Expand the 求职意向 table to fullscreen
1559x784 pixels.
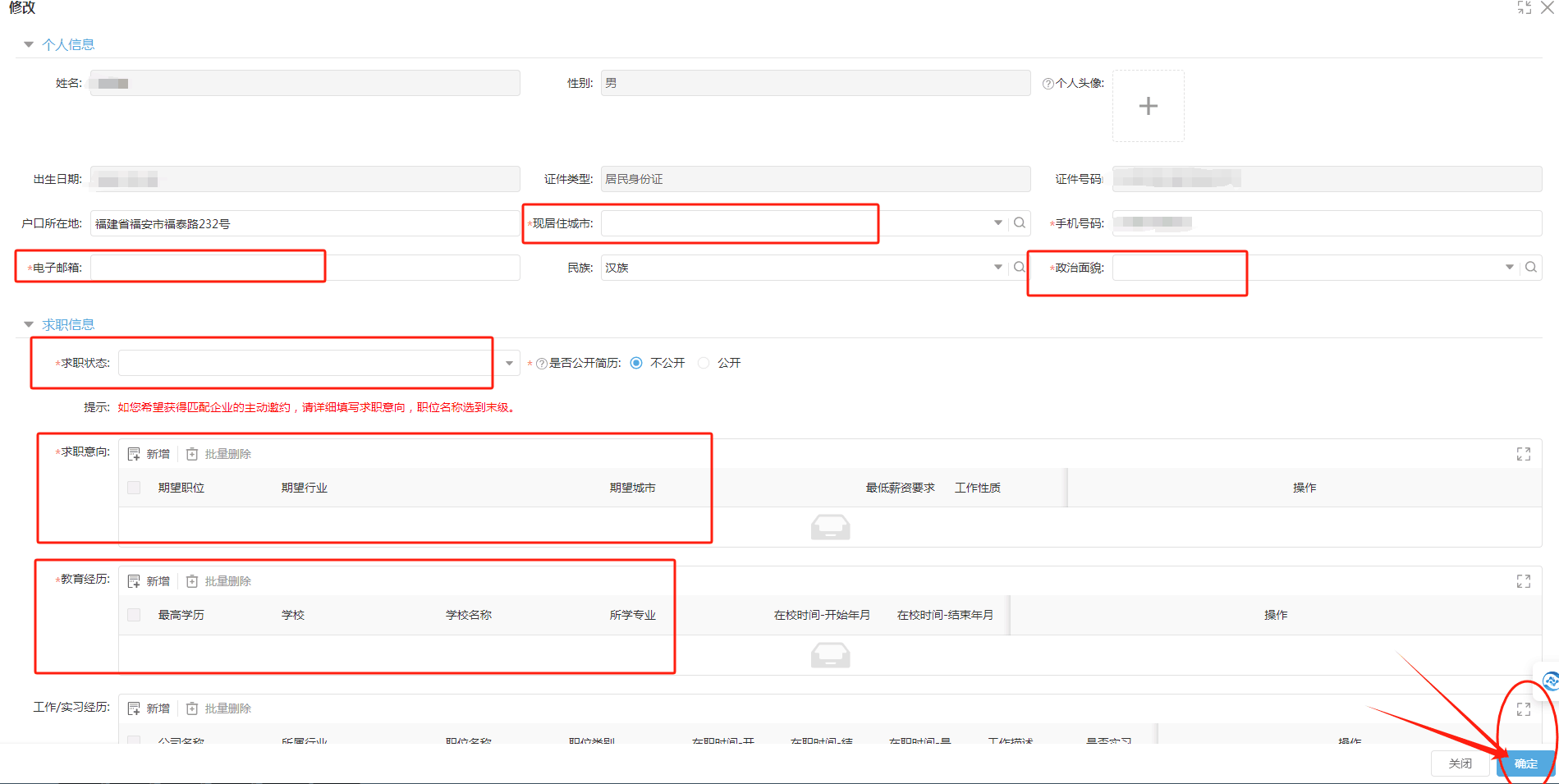click(1523, 454)
